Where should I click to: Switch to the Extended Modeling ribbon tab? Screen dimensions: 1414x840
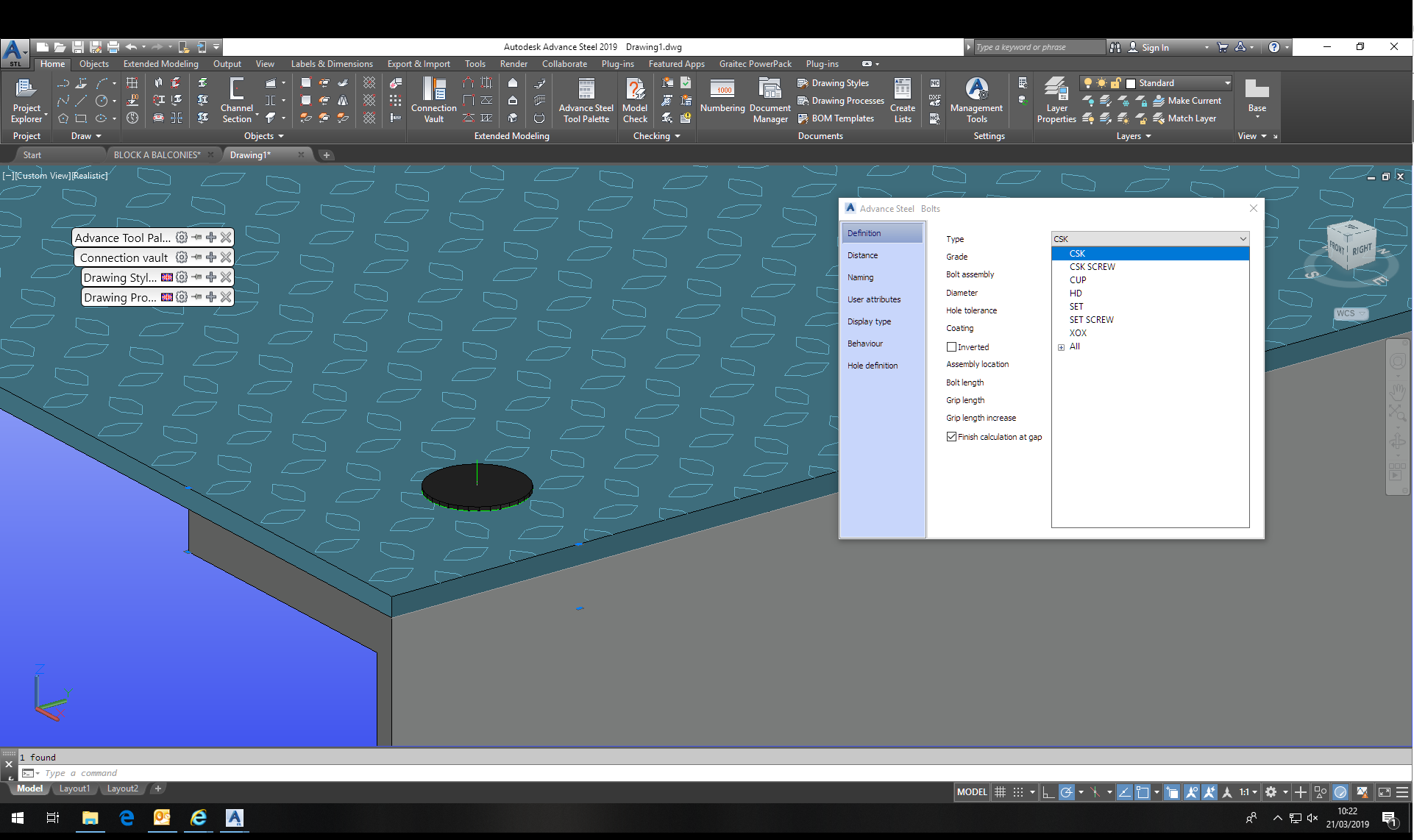tap(160, 64)
